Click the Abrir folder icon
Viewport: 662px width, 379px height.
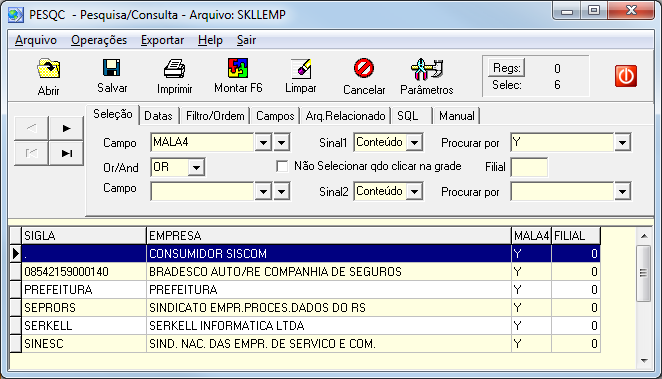[49, 69]
